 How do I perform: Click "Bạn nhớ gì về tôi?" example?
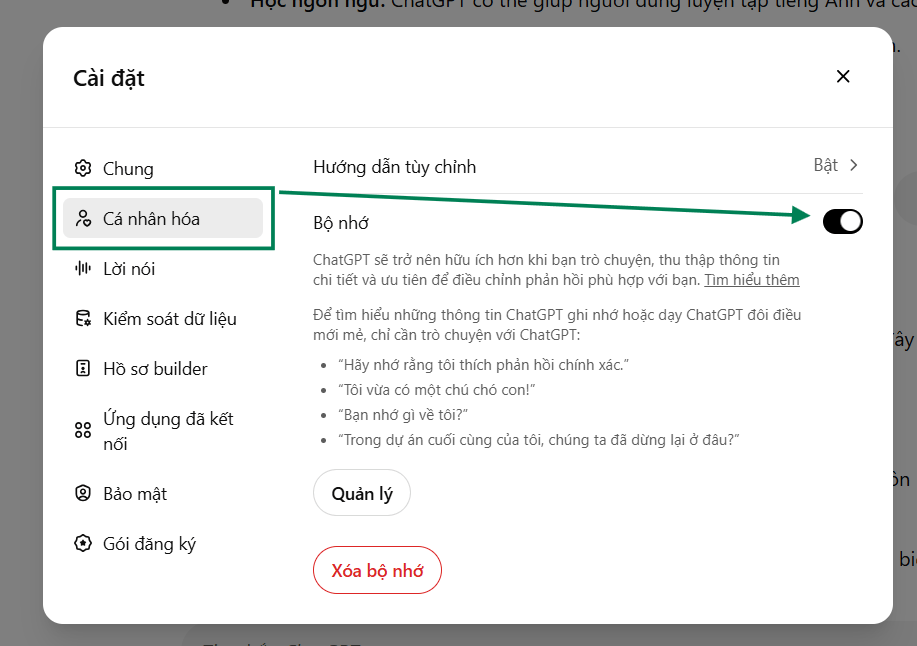click(x=403, y=415)
